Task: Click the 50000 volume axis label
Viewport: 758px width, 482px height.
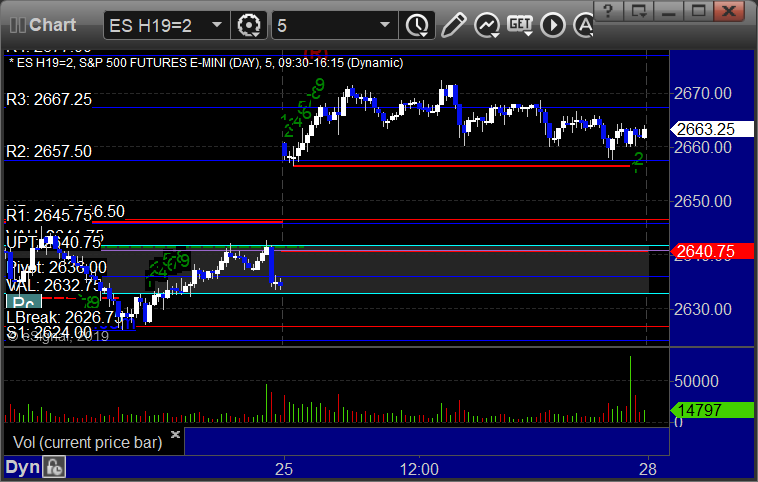Action: point(697,381)
